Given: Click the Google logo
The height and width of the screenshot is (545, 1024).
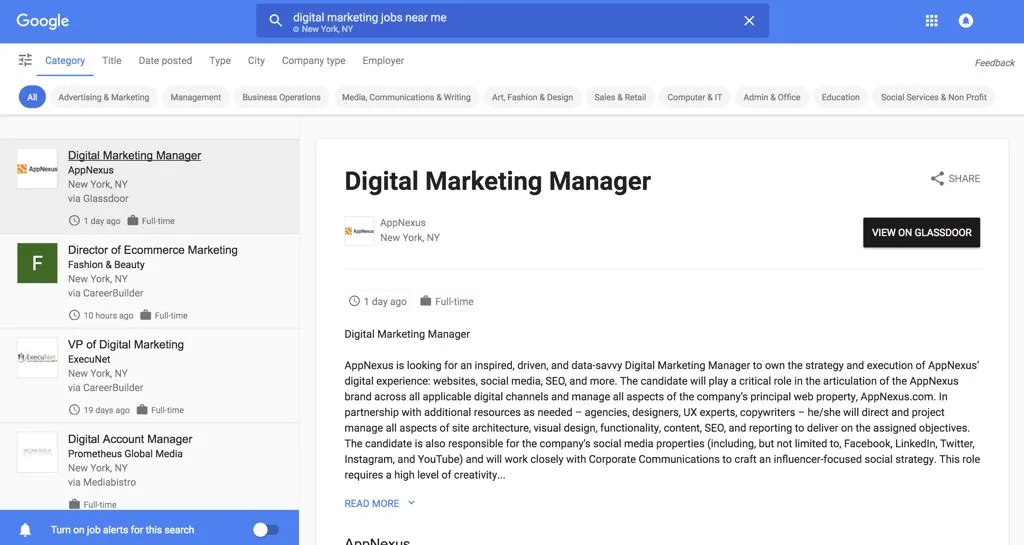Looking at the screenshot, I should (x=42, y=21).
